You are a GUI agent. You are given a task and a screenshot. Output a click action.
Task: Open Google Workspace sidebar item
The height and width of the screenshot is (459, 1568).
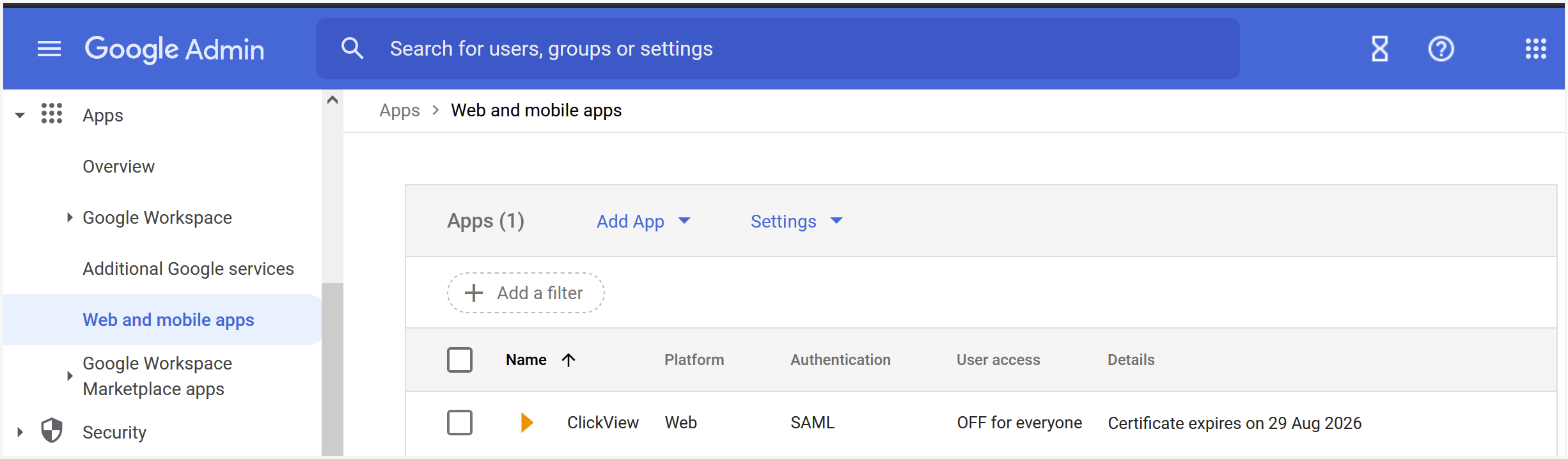tap(157, 217)
